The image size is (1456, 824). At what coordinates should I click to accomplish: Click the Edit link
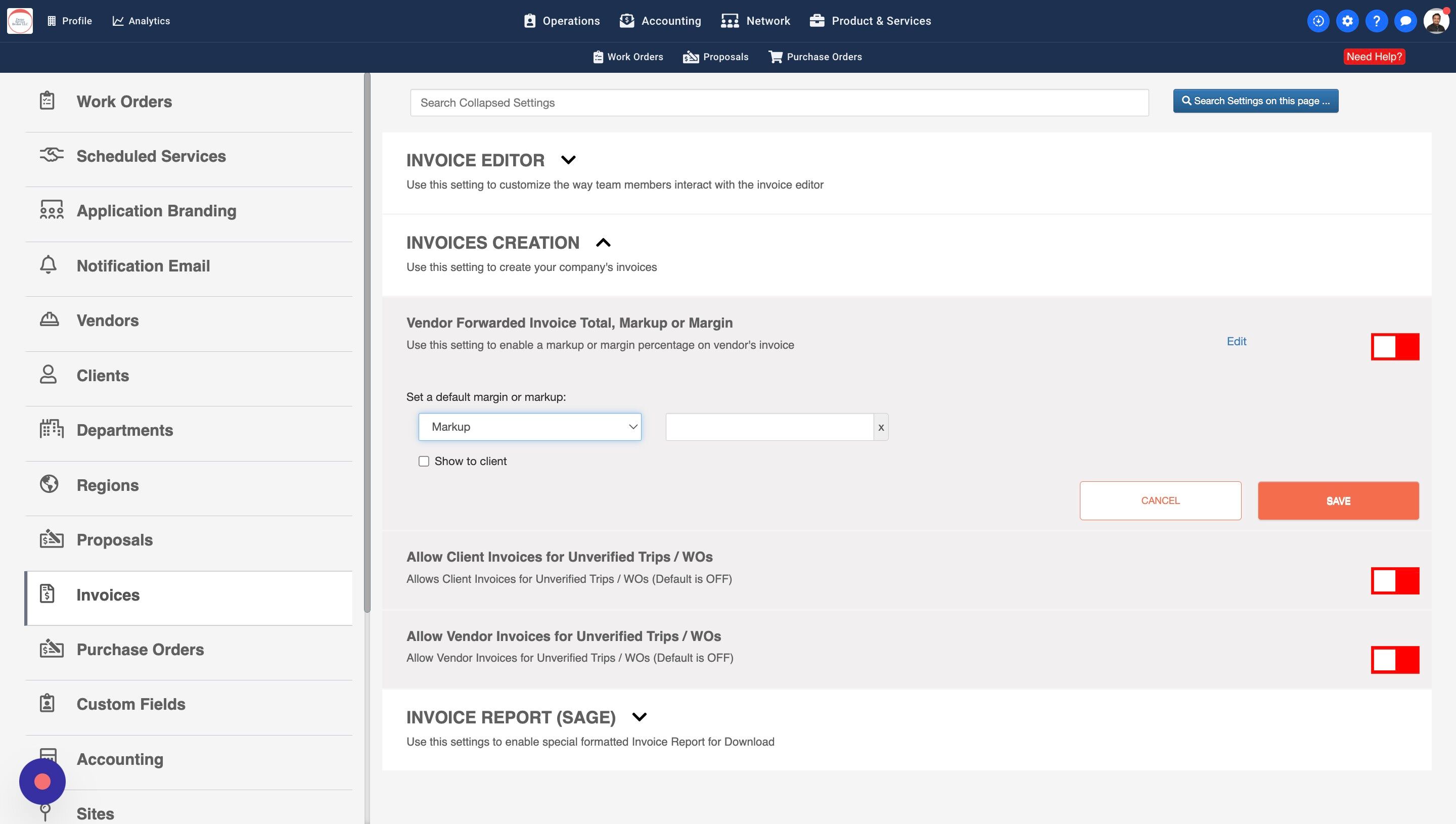click(1236, 341)
